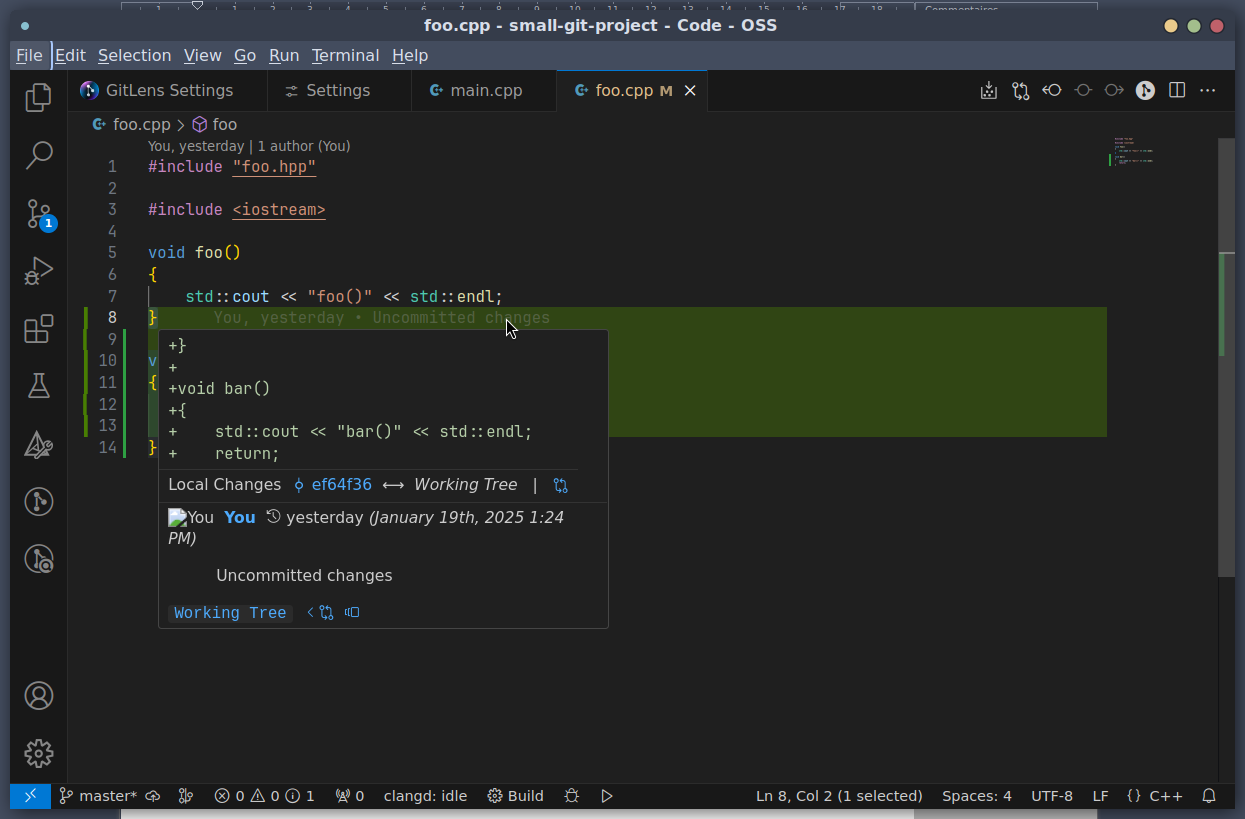Viewport: 1245px width, 819px height.
Task: Click the Build button in status bar
Action: pyautogui.click(x=515, y=796)
